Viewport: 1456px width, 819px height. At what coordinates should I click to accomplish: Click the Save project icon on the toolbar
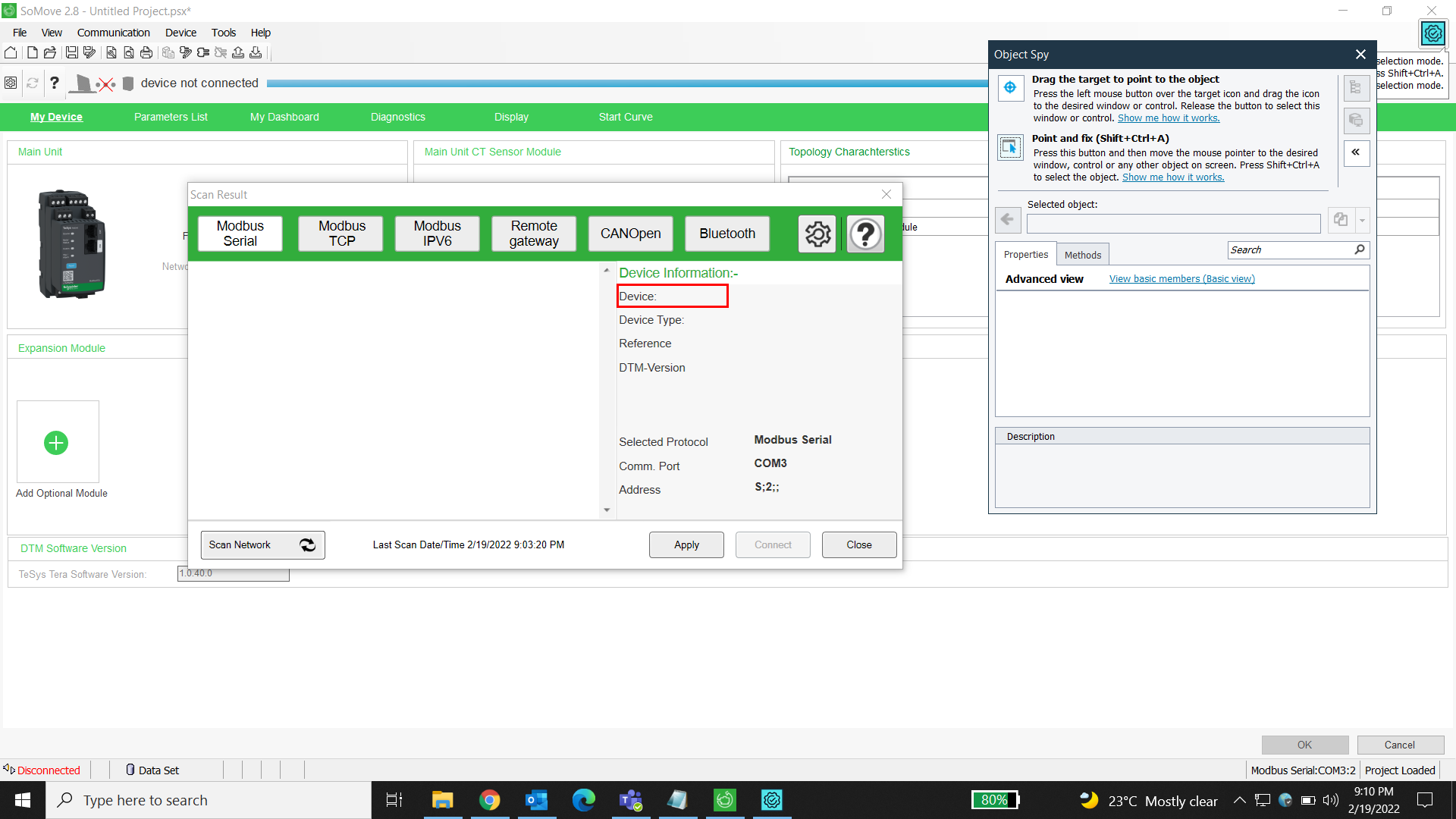(71, 52)
